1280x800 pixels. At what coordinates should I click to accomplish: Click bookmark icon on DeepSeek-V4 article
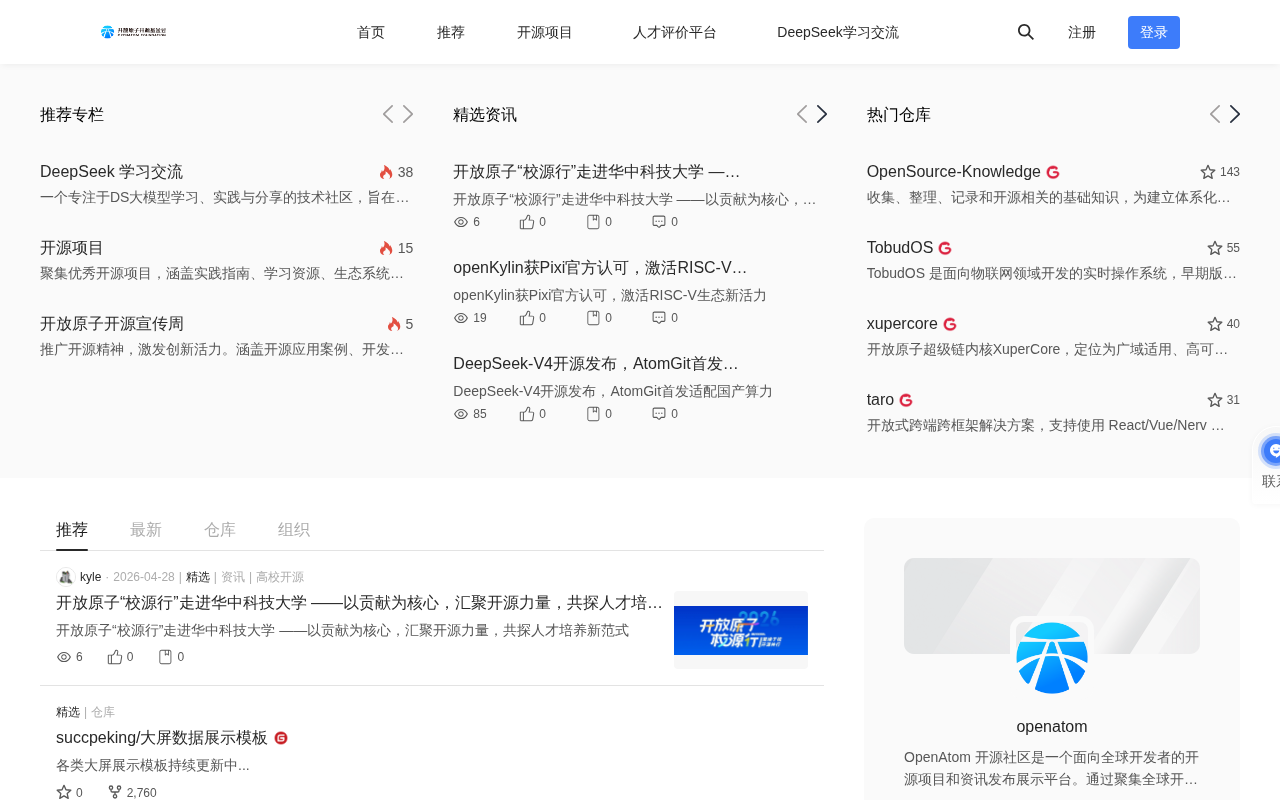click(x=593, y=414)
